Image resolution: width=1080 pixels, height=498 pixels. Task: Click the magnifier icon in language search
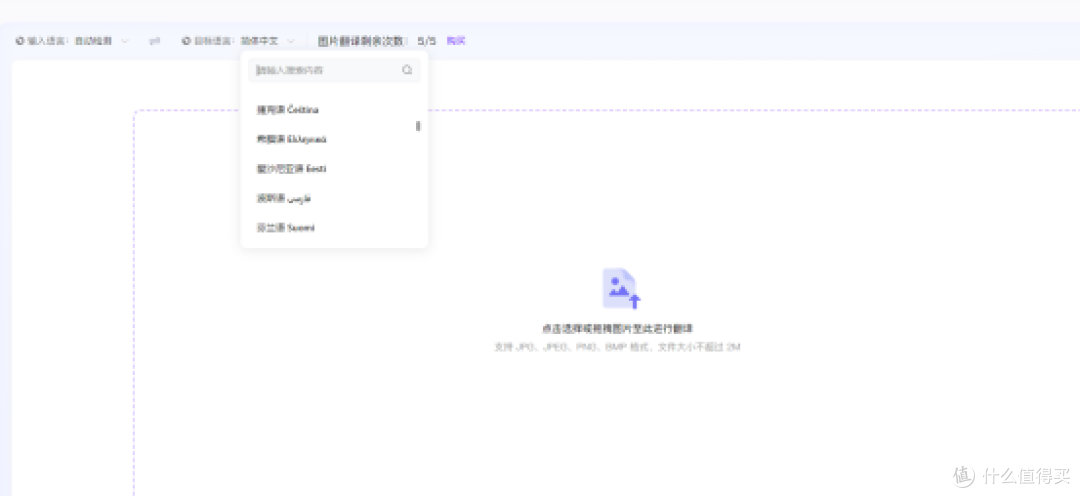[x=407, y=70]
